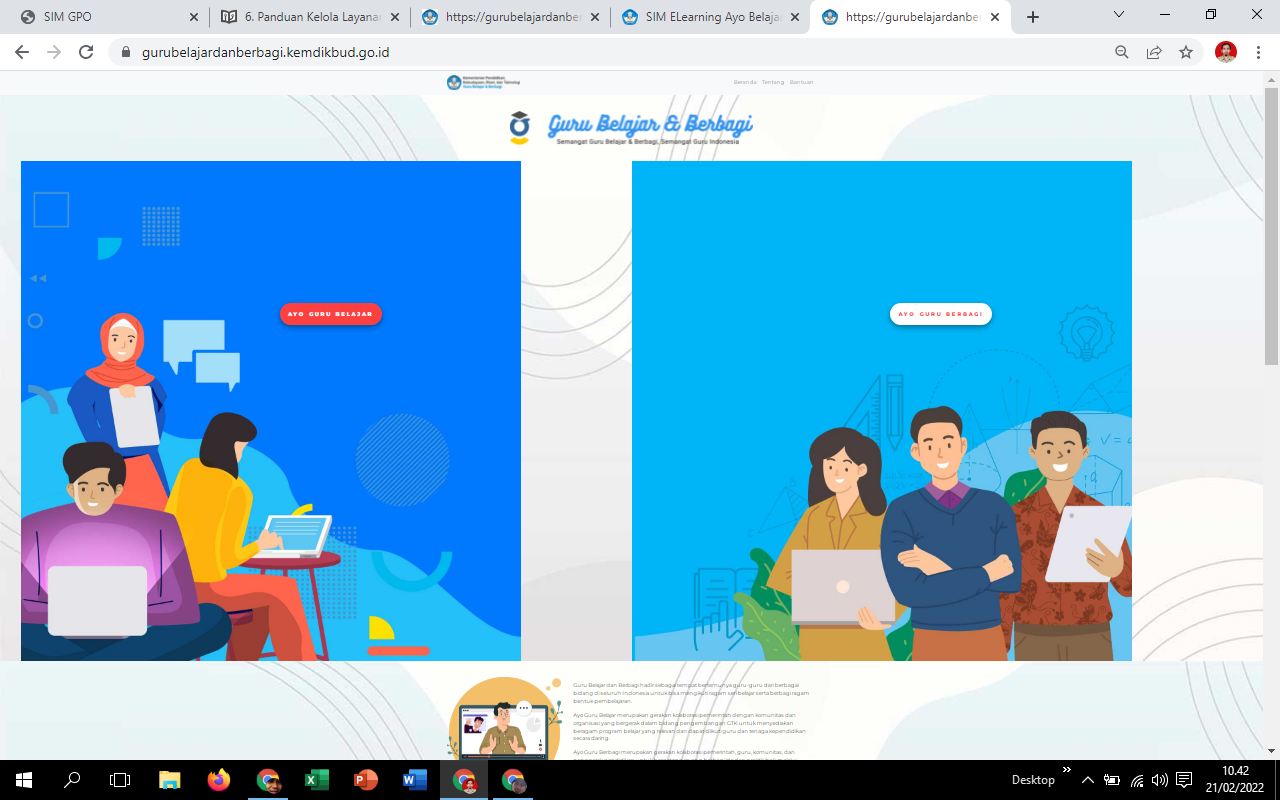Close the active gurubelajardanberbagi tab

[x=995, y=17]
